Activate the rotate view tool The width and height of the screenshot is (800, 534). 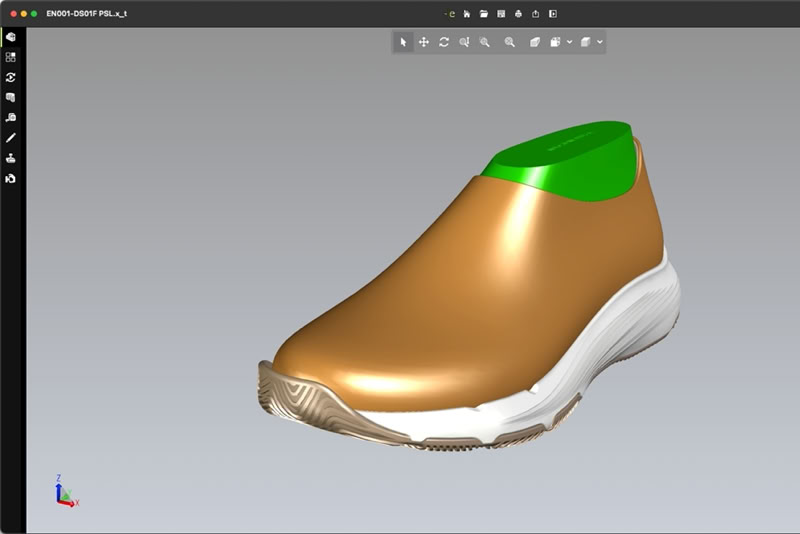pyautogui.click(x=444, y=42)
